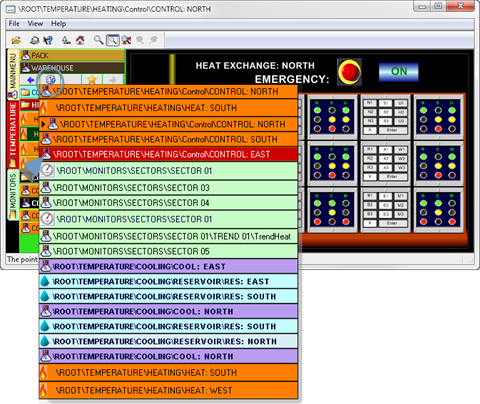Open the File menu
The height and width of the screenshot is (404, 480).
click(x=14, y=24)
